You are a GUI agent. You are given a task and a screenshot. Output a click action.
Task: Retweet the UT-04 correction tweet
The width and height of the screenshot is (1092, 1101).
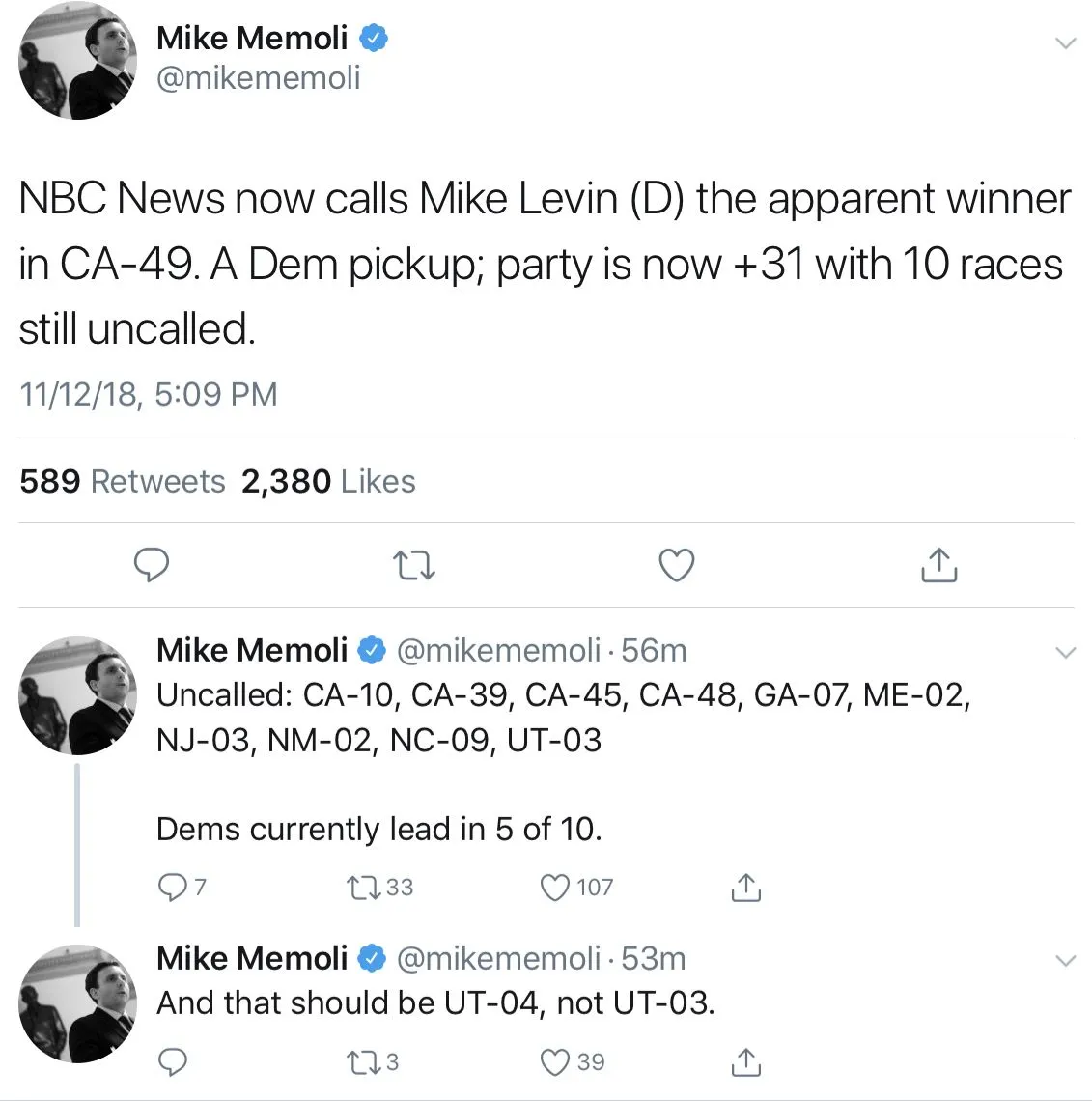point(358,1062)
